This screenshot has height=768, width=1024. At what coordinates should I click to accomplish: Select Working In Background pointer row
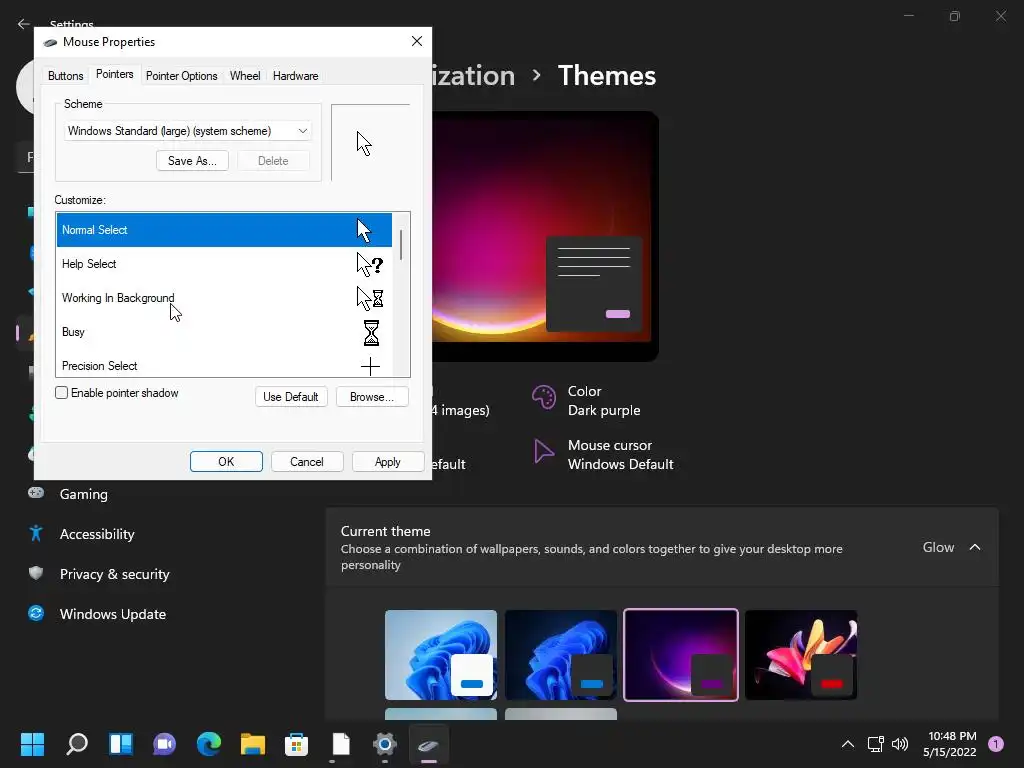click(224, 298)
